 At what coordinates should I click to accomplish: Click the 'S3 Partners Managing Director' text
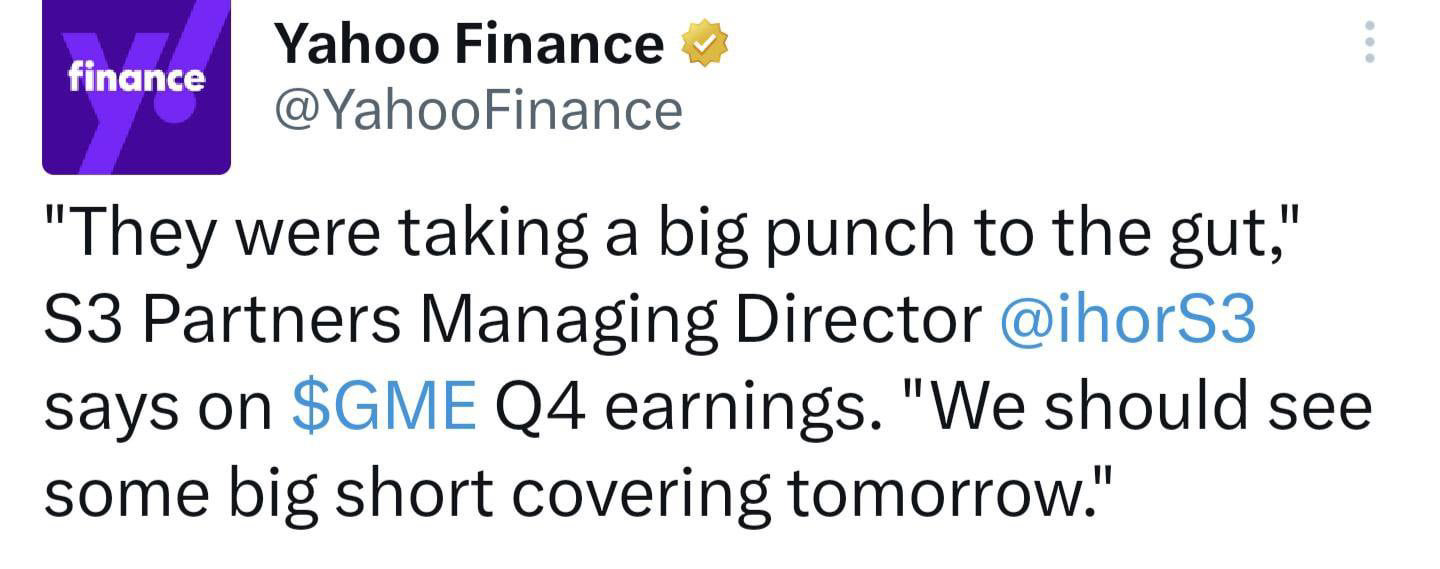pyautogui.click(x=514, y=323)
